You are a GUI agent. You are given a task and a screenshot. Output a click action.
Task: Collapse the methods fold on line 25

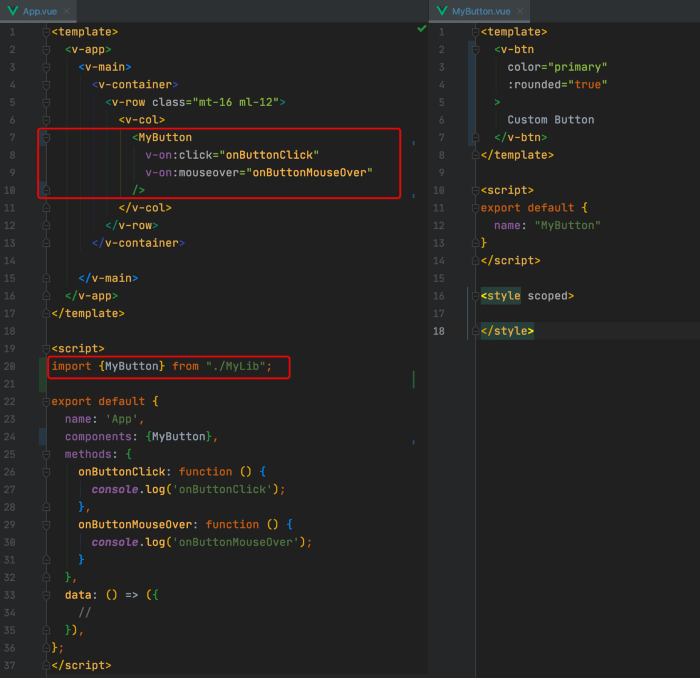tap(46, 454)
